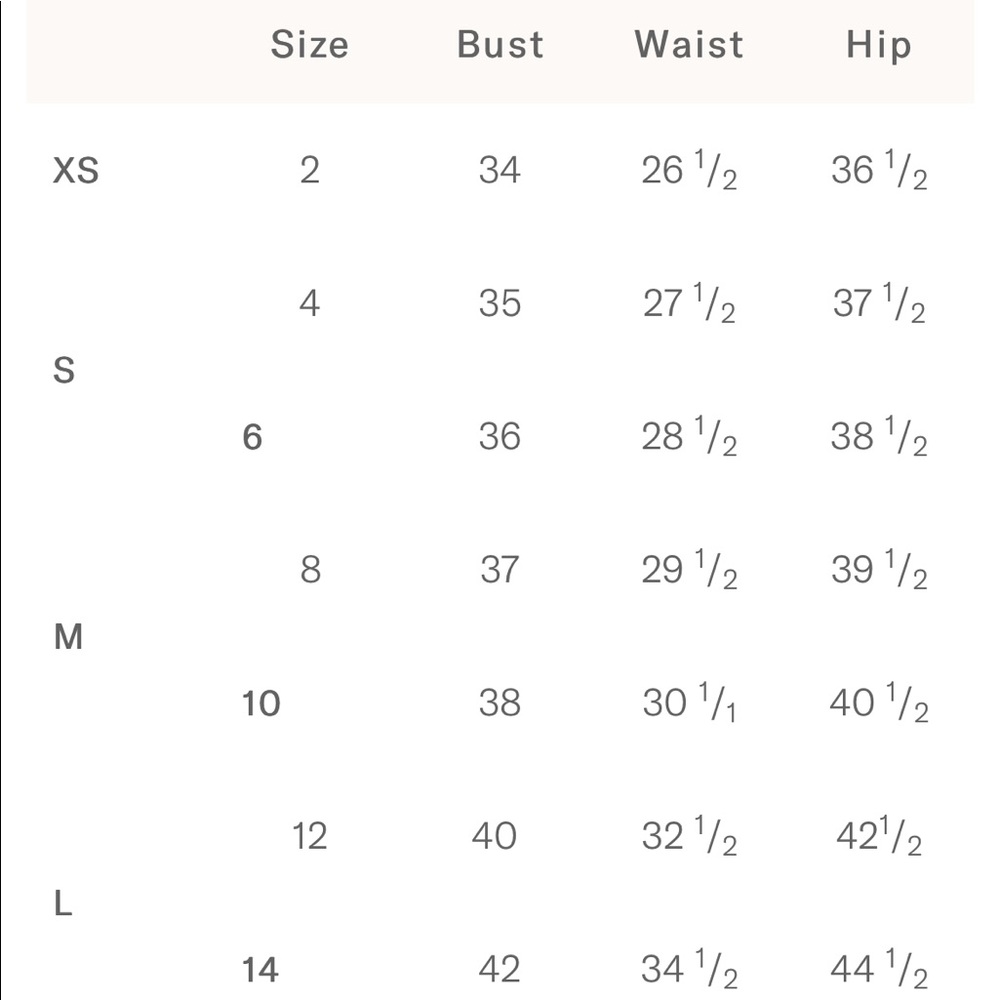Select the L size label
This screenshot has height=1000, width=1000.
tap(62, 903)
